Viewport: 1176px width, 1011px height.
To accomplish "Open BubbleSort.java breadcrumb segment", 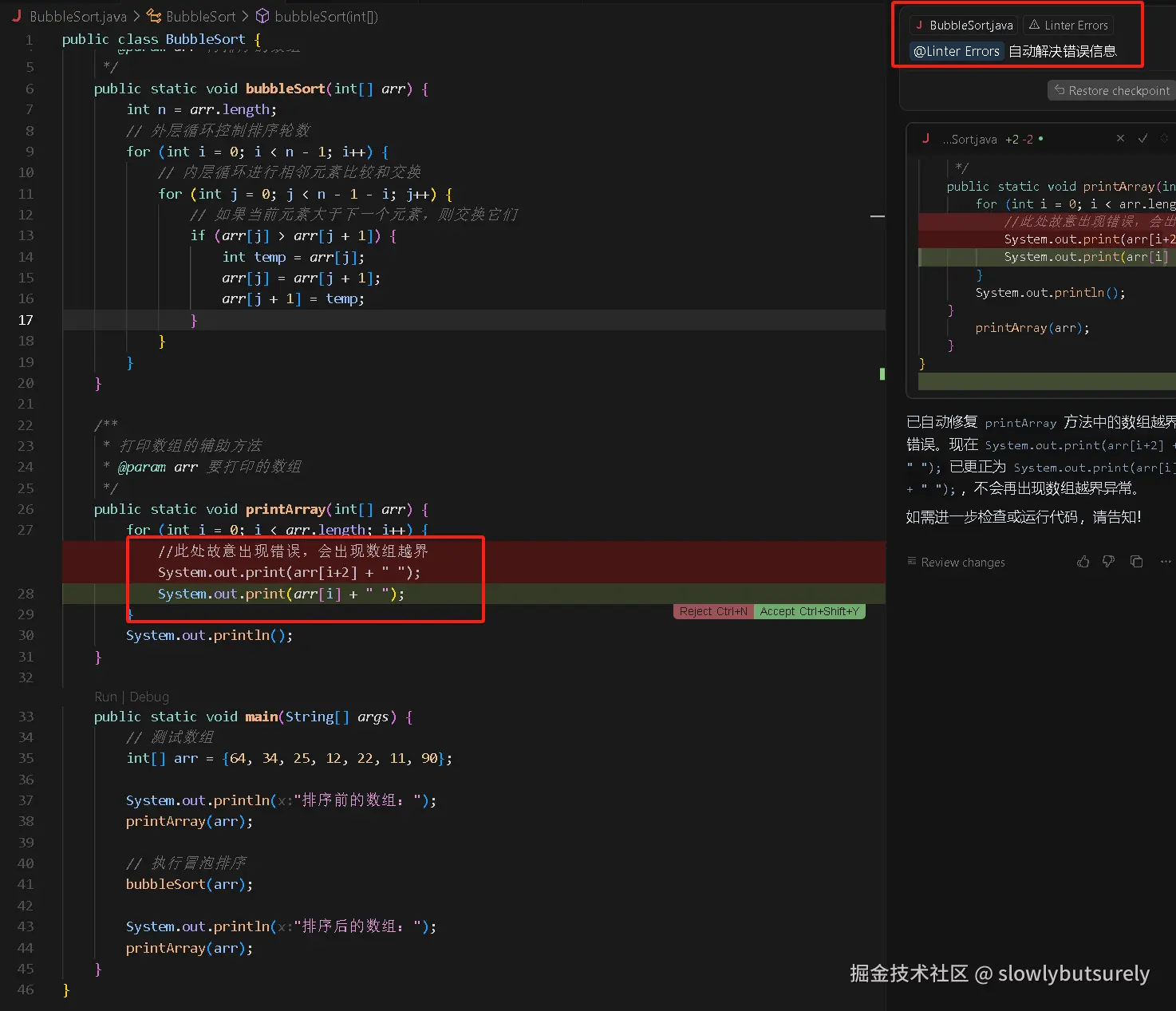I will click(x=78, y=16).
